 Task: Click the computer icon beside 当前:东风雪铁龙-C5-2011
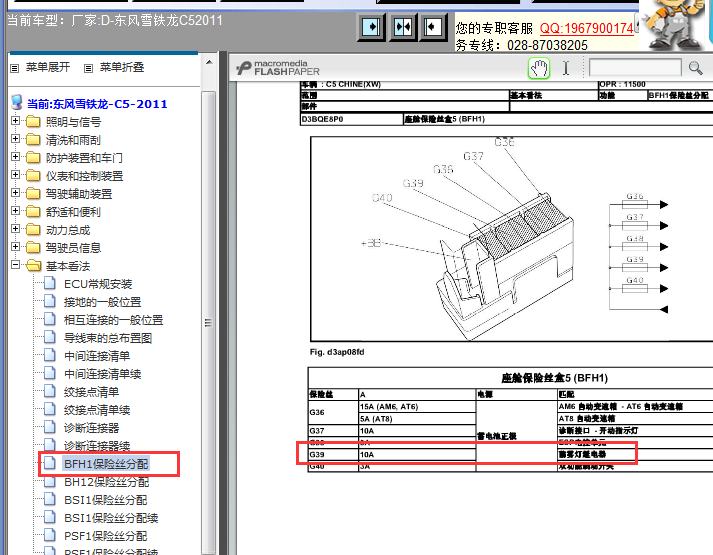(x=17, y=103)
